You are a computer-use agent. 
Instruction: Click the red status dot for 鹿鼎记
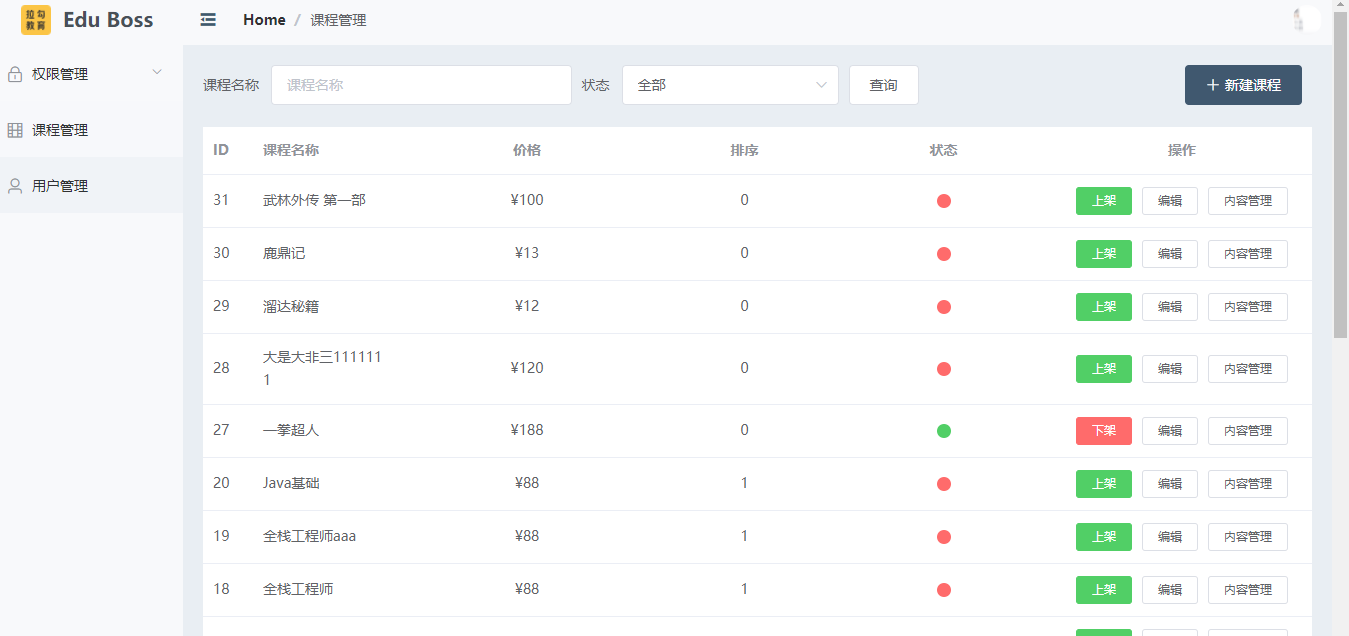(x=944, y=254)
